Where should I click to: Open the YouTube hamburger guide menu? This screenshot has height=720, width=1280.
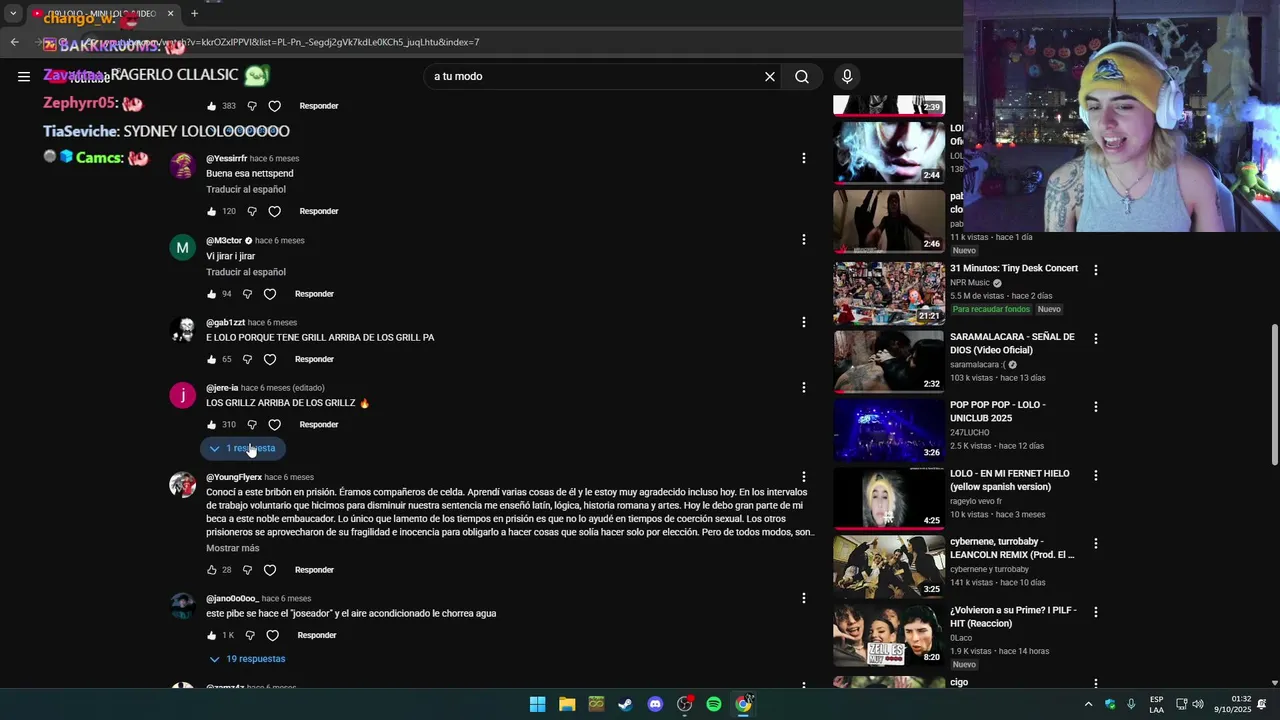pyautogui.click(x=24, y=76)
